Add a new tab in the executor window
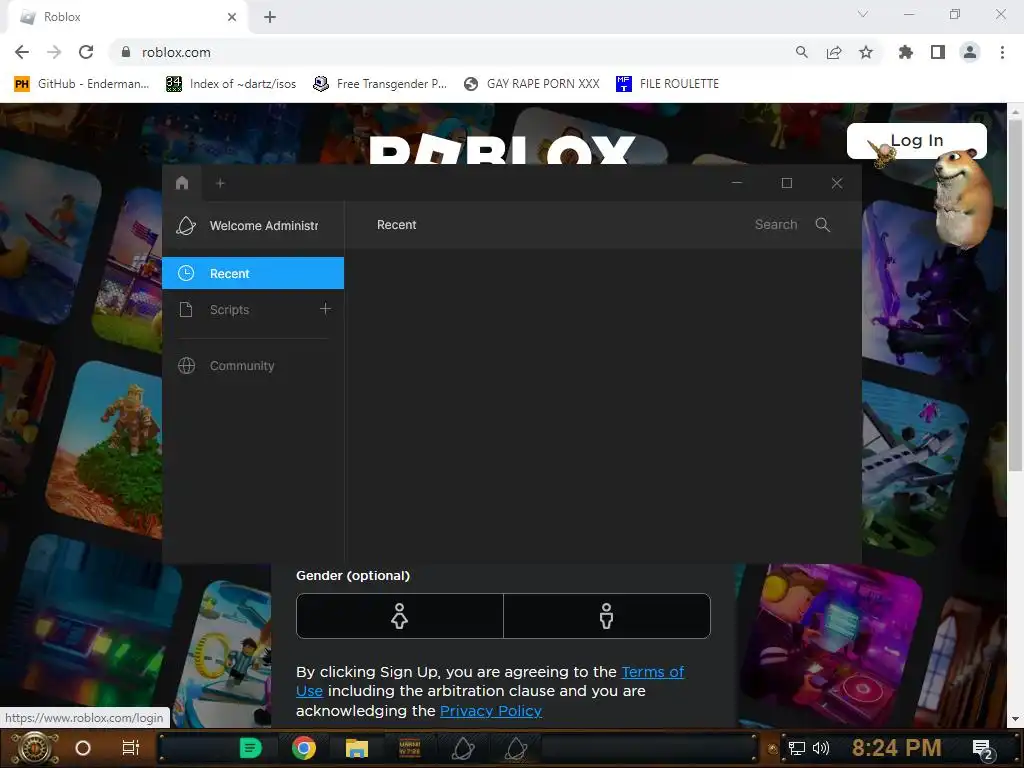This screenshot has height=768, width=1024. point(220,184)
